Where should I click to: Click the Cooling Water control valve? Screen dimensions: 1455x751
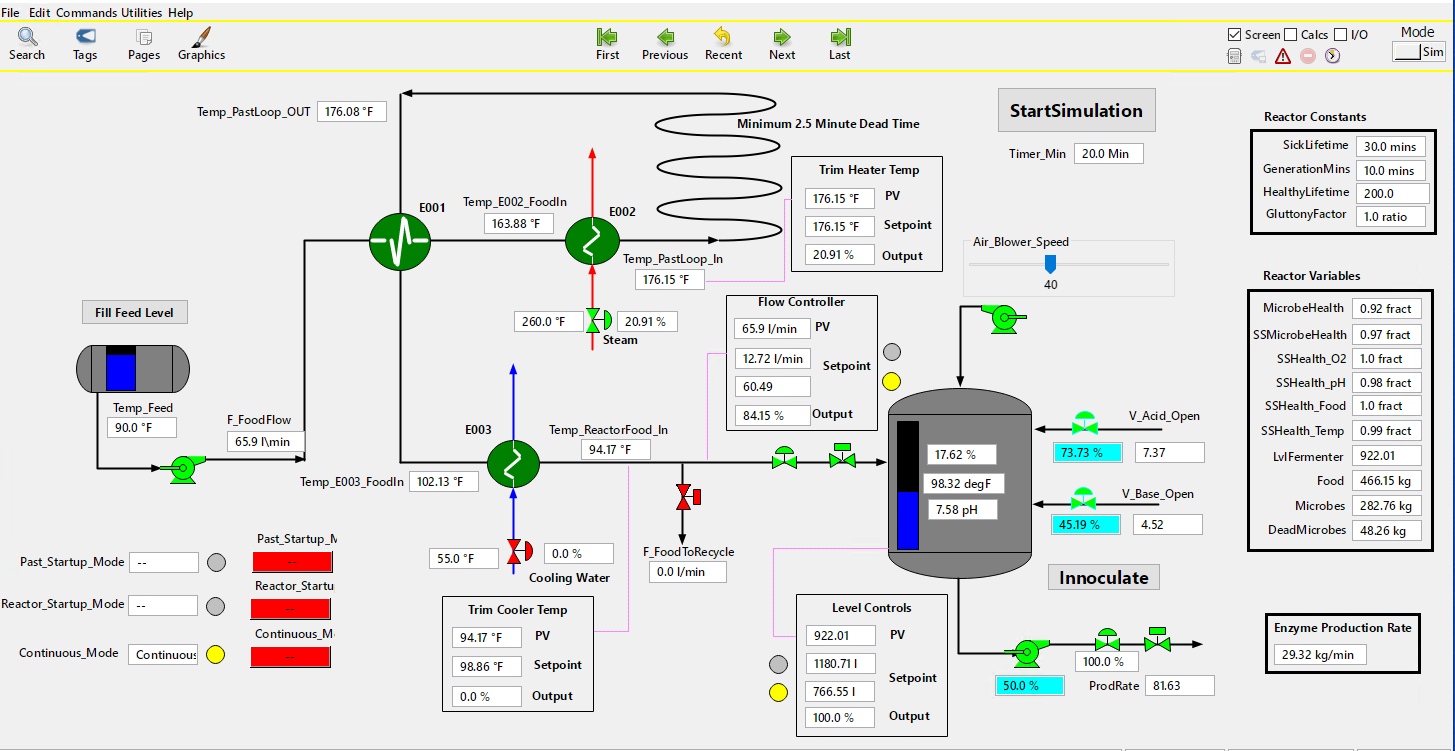pyautogui.click(x=520, y=552)
